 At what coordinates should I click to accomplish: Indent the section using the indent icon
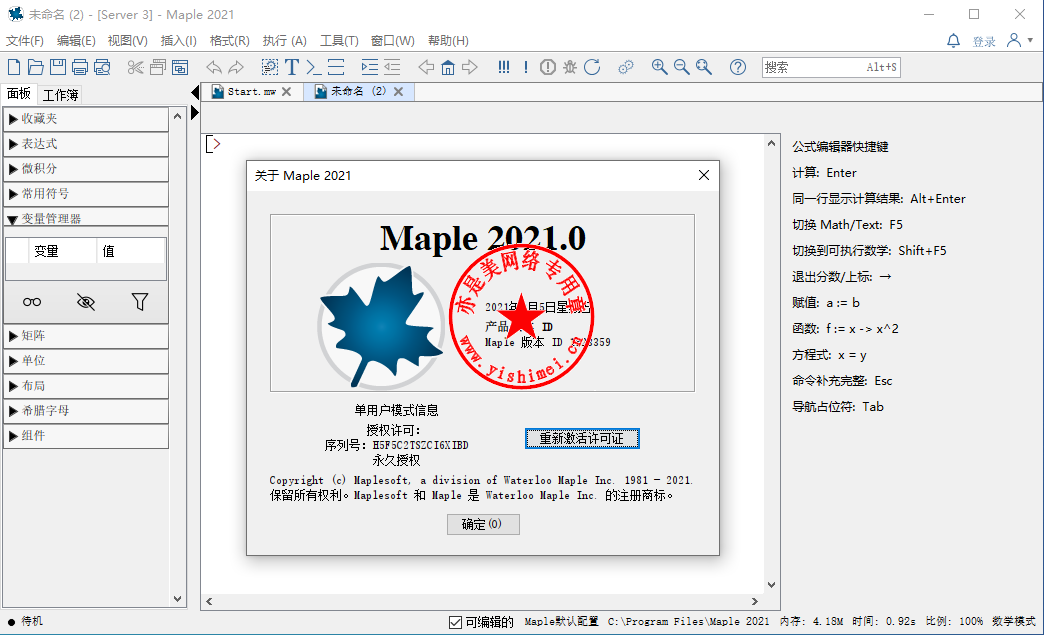(x=370, y=67)
